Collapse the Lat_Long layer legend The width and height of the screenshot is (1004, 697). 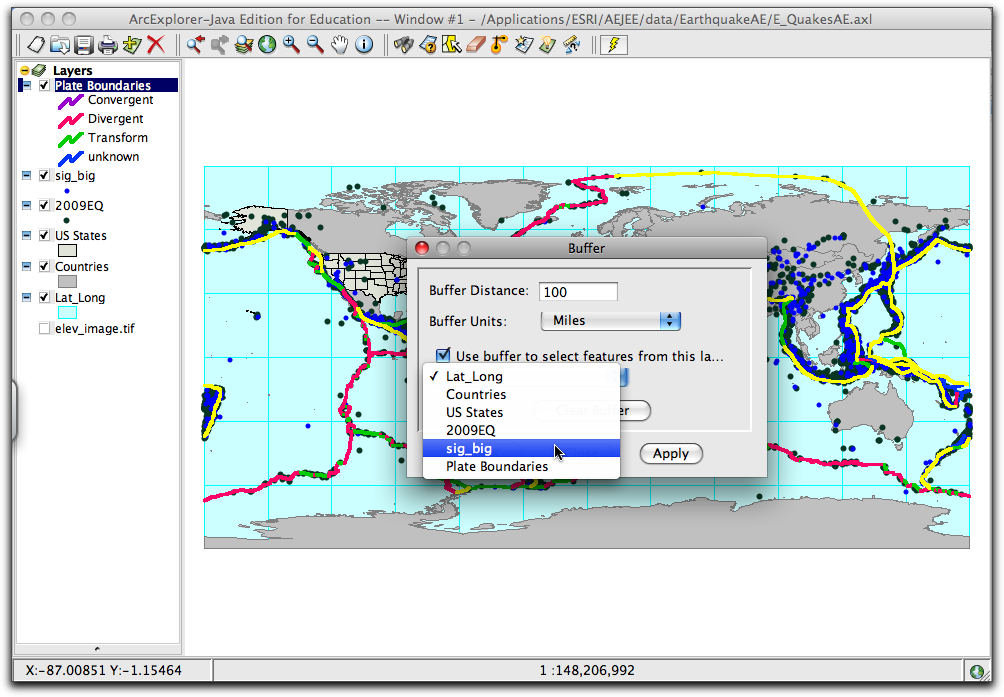[x=26, y=298]
